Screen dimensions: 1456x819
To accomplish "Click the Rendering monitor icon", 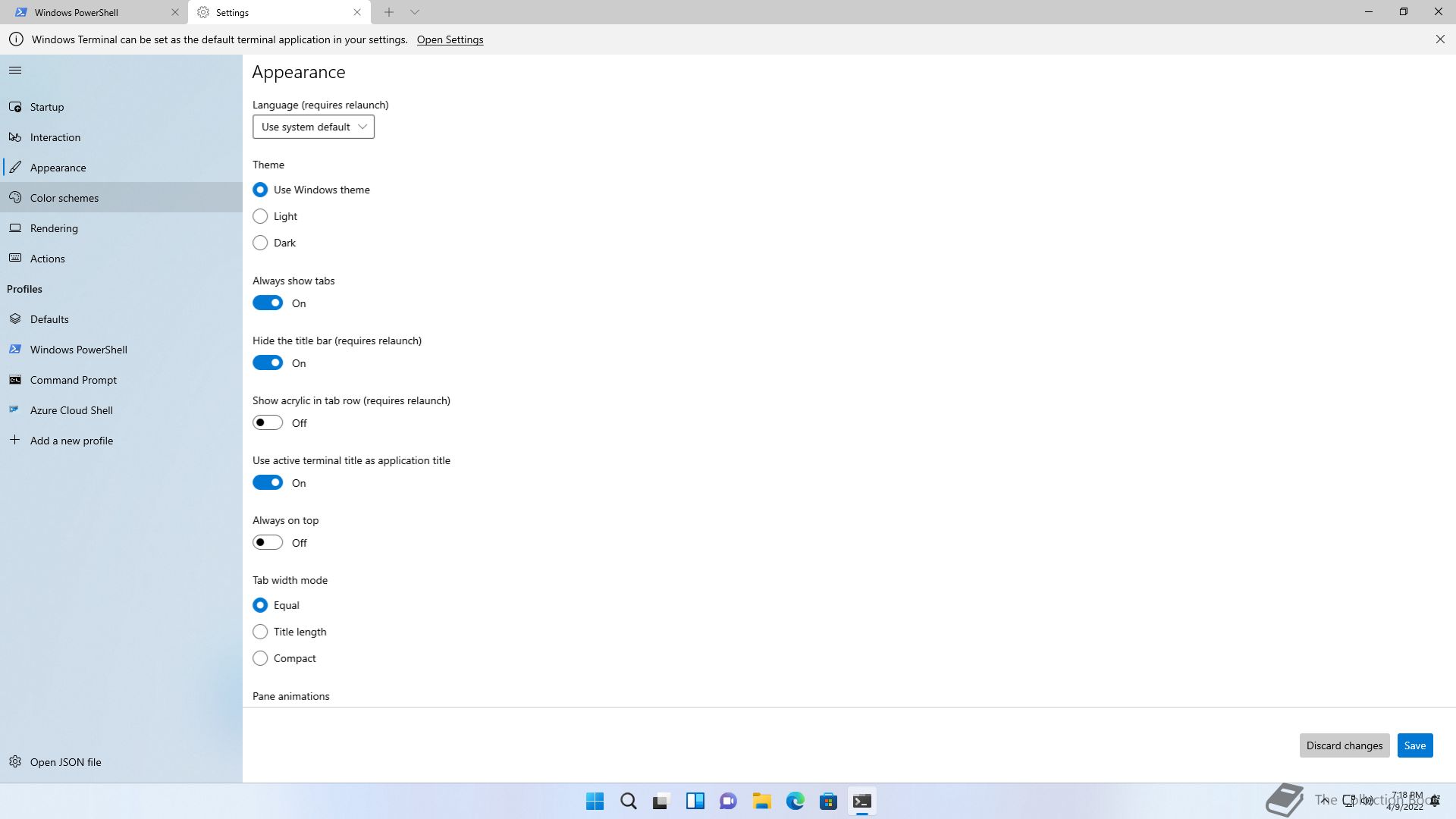I will tap(15, 228).
